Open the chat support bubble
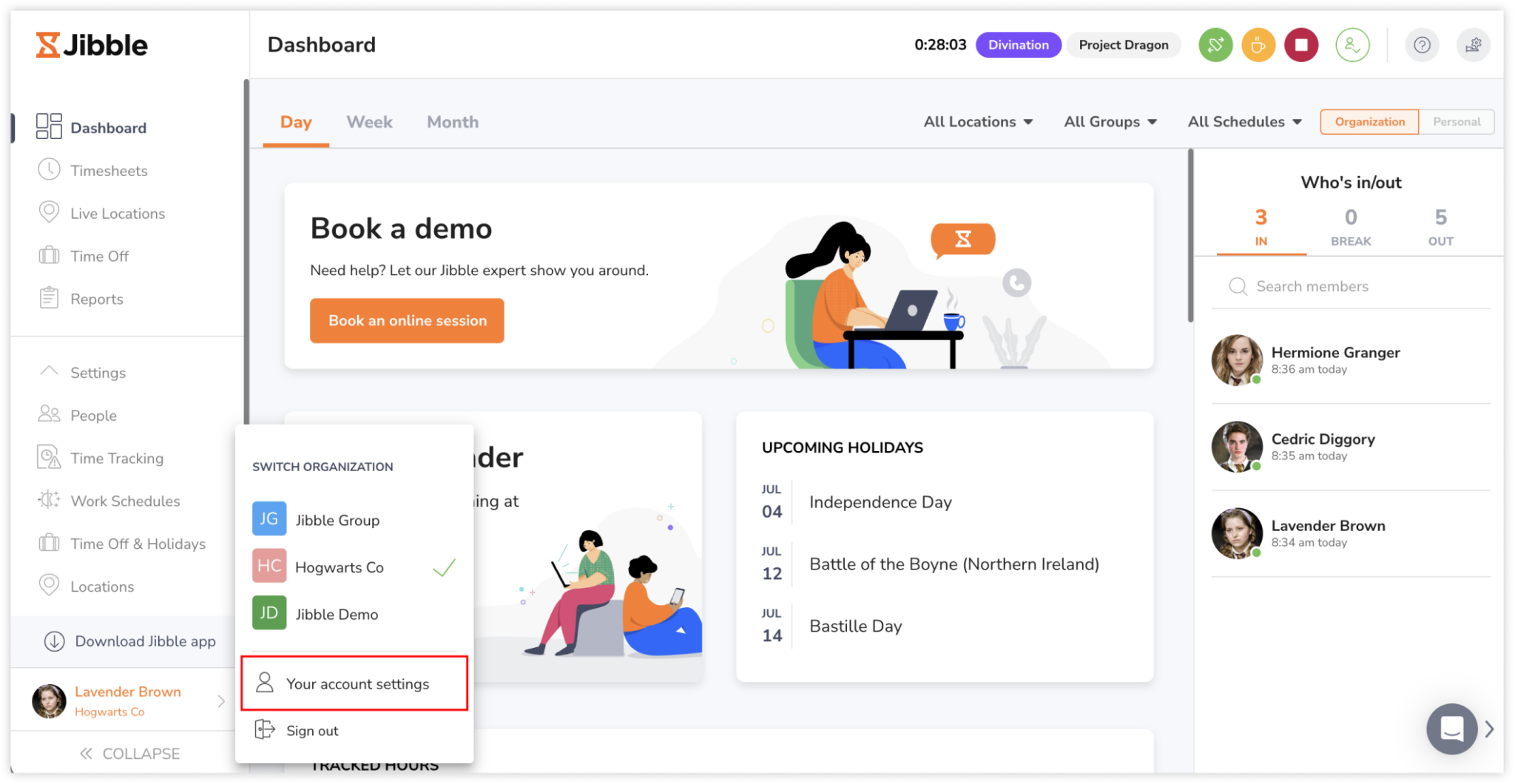 [x=1451, y=729]
